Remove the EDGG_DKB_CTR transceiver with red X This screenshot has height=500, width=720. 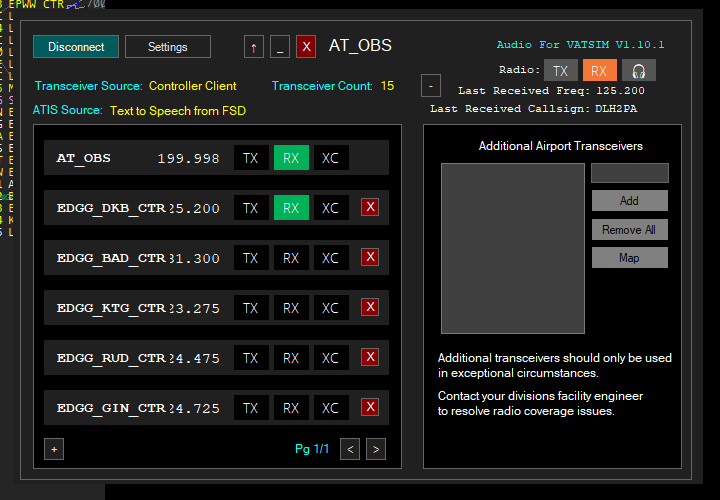[370, 207]
